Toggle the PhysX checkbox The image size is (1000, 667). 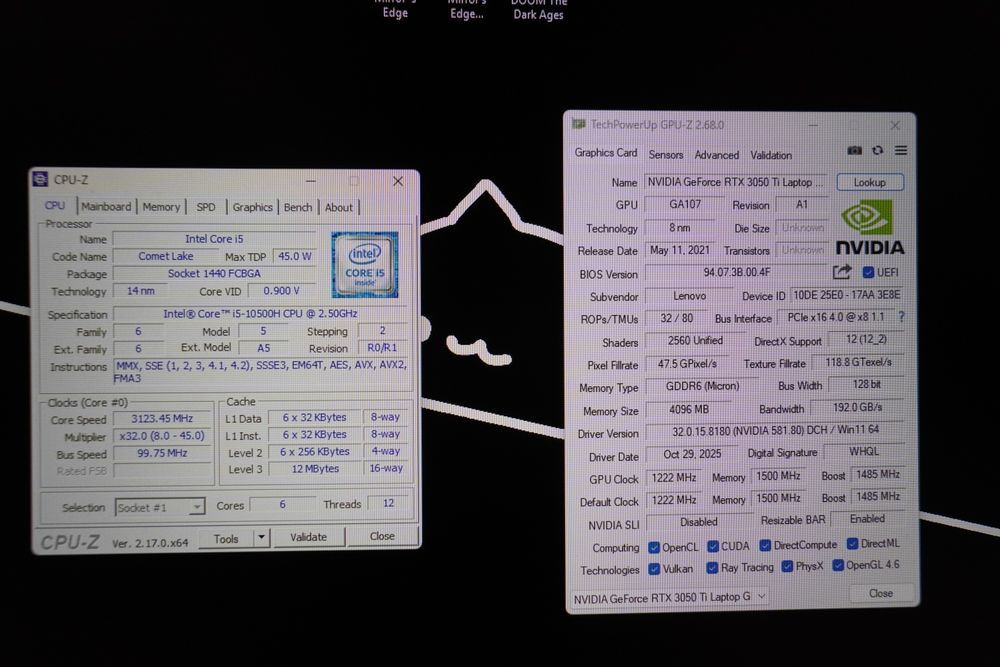pyautogui.click(x=787, y=566)
